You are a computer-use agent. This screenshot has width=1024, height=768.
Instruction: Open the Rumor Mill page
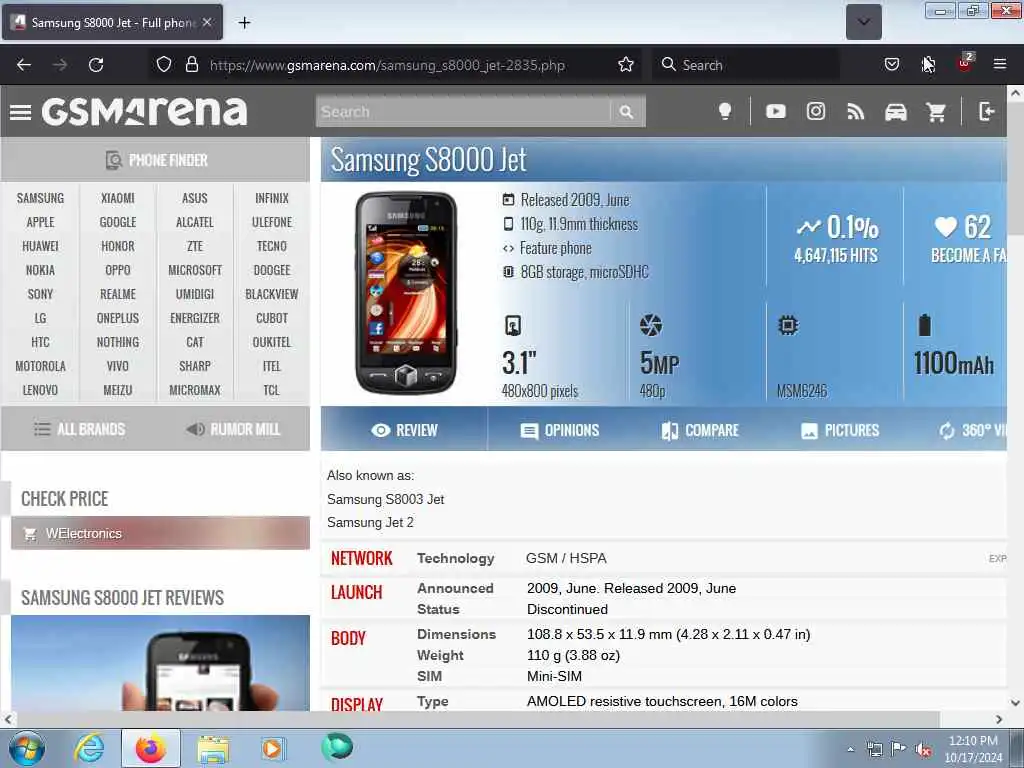(x=233, y=429)
